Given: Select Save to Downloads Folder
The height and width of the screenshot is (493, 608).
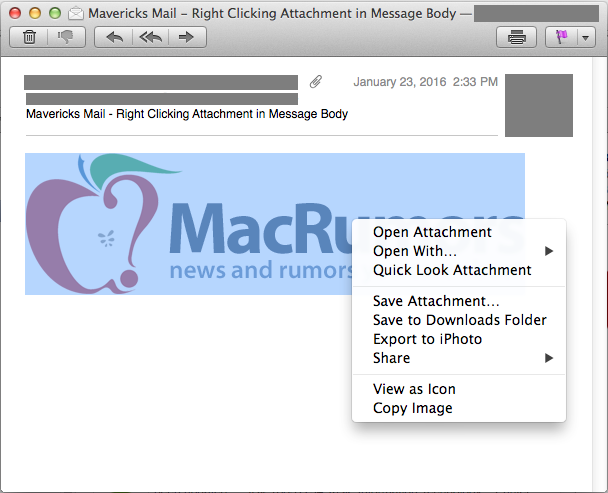Looking at the screenshot, I should (x=459, y=320).
